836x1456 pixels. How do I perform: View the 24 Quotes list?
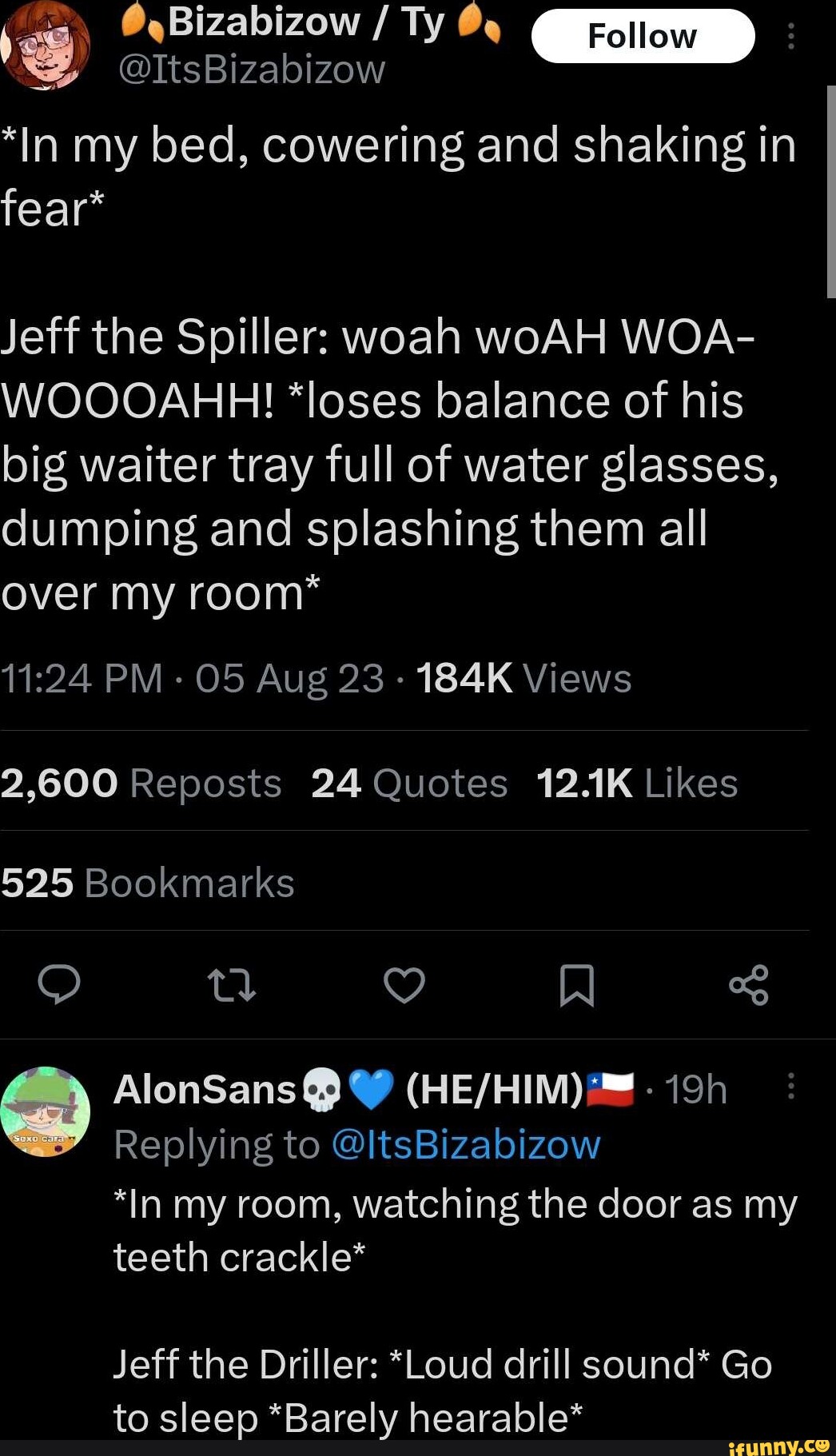click(x=408, y=784)
